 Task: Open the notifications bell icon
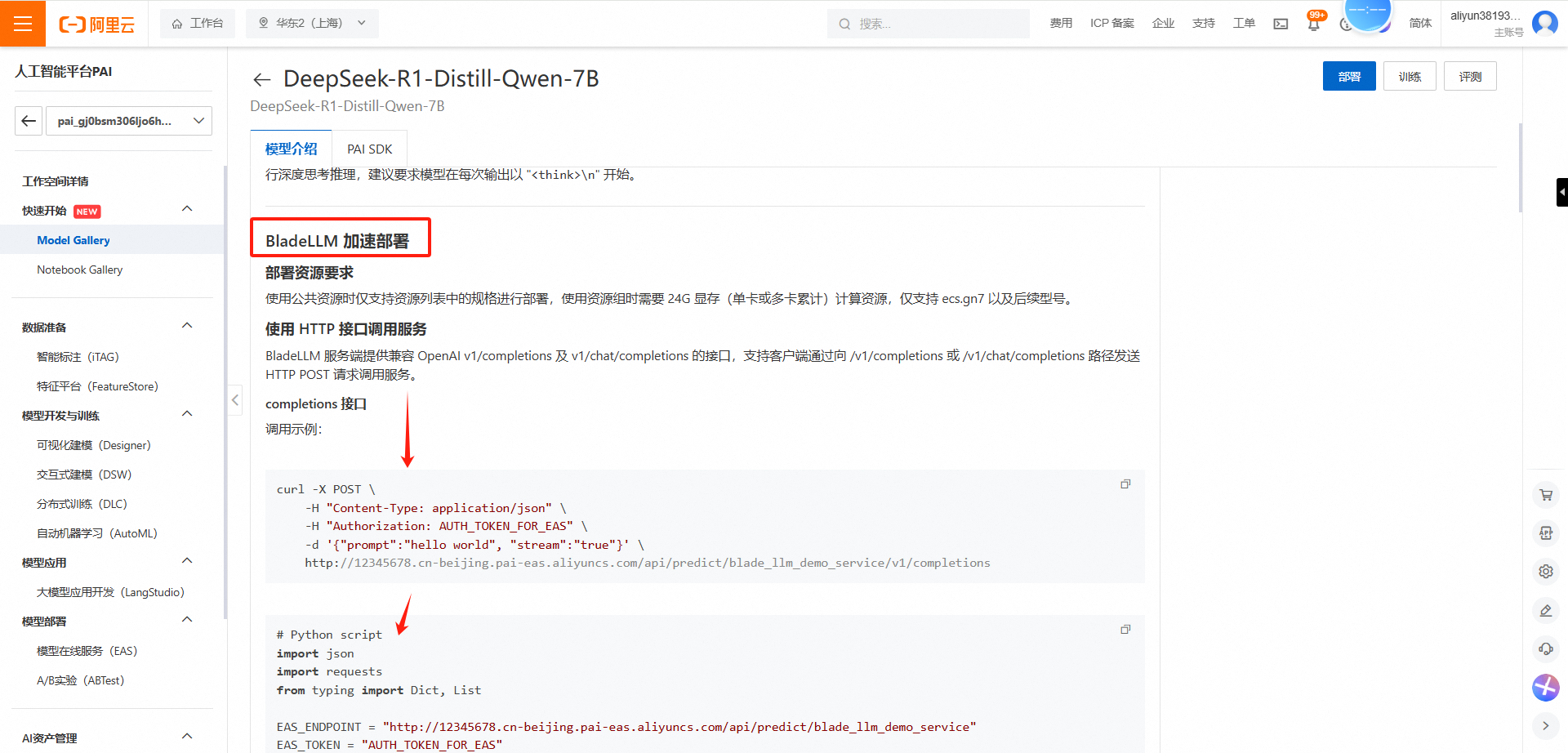1314,24
